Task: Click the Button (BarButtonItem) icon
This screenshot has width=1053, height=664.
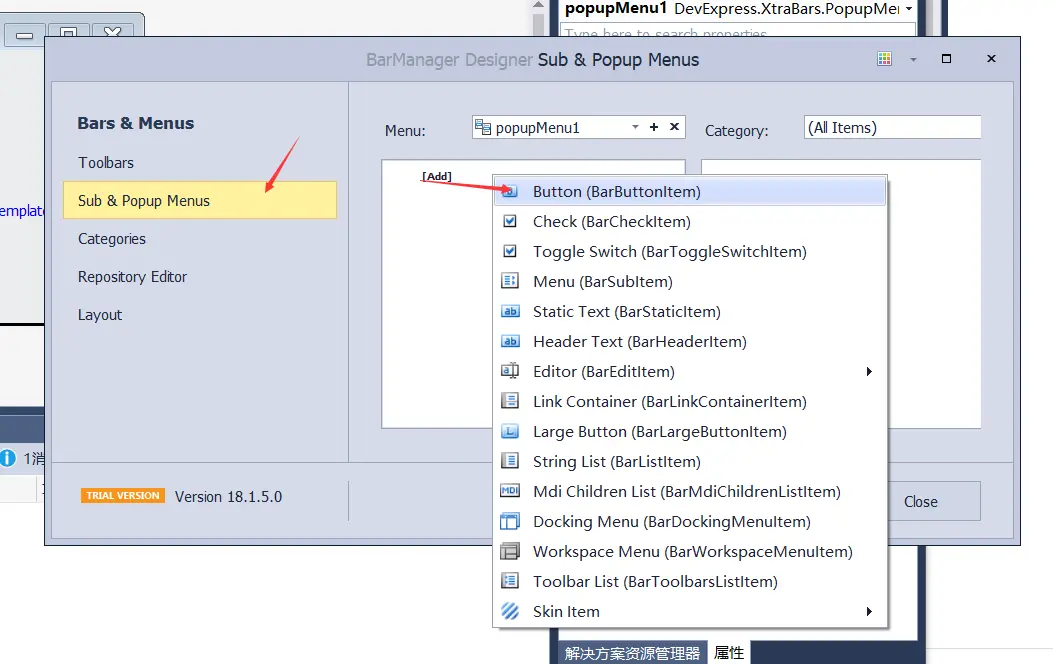Action: 510,192
